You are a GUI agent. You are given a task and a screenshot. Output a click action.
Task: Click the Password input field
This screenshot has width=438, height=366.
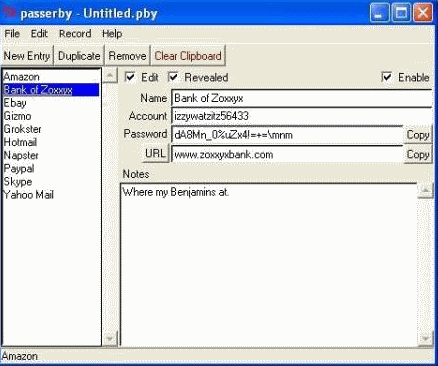pos(287,135)
